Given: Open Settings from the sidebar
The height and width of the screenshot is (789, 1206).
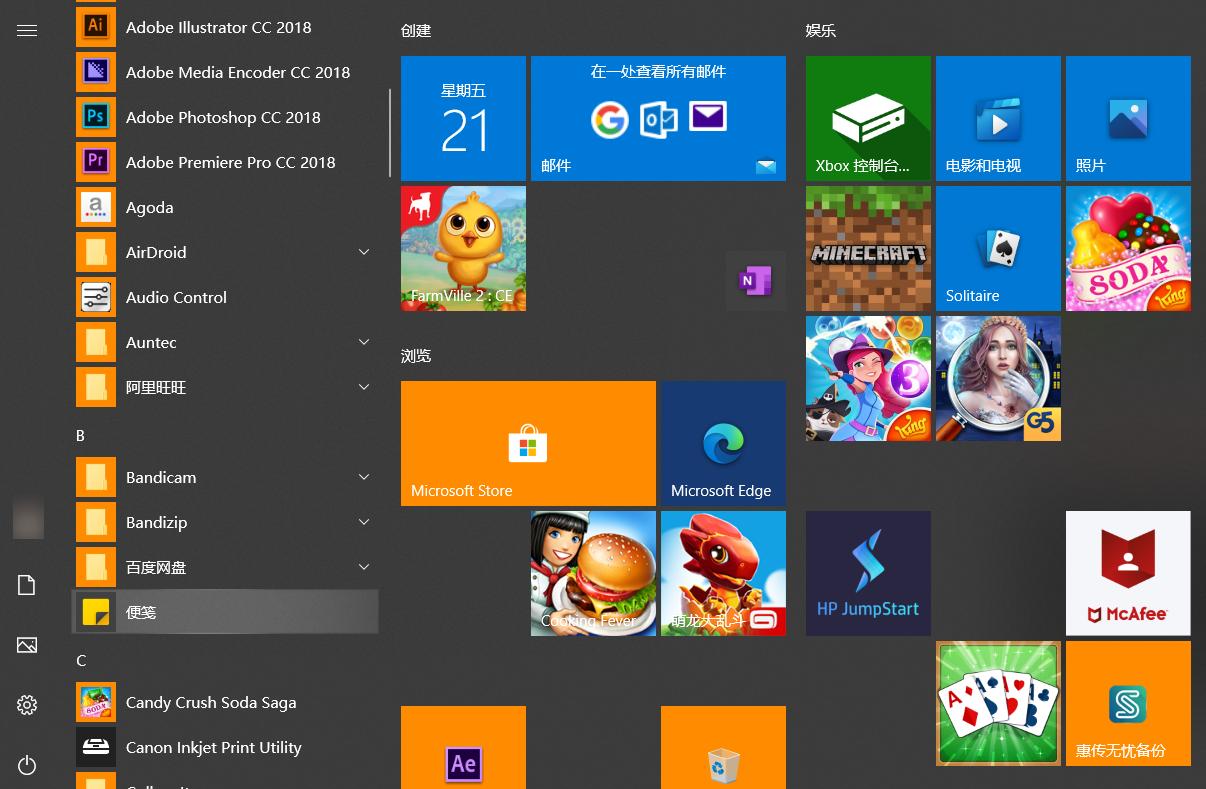Looking at the screenshot, I should [x=27, y=705].
